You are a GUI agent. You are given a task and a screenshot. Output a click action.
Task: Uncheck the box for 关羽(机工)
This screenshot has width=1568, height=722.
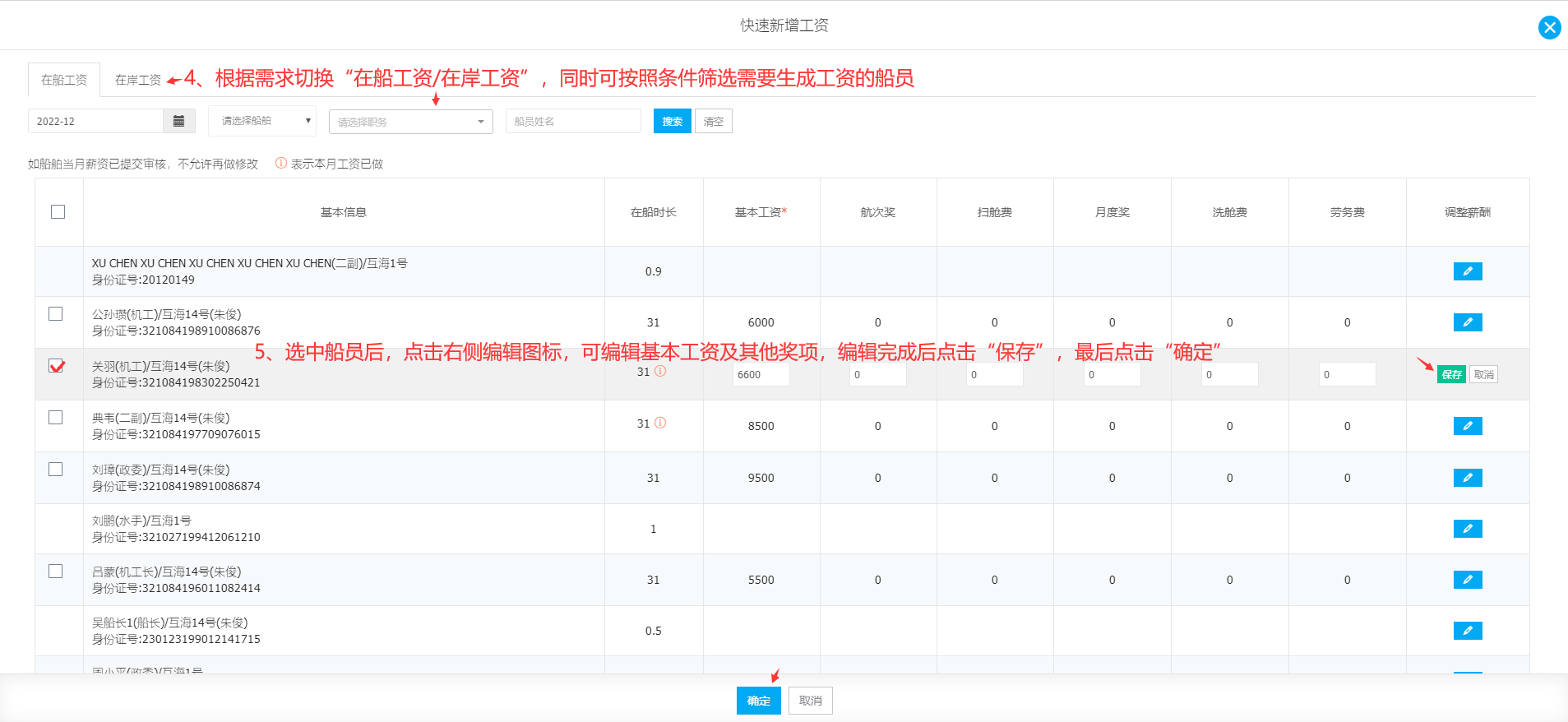pos(55,365)
